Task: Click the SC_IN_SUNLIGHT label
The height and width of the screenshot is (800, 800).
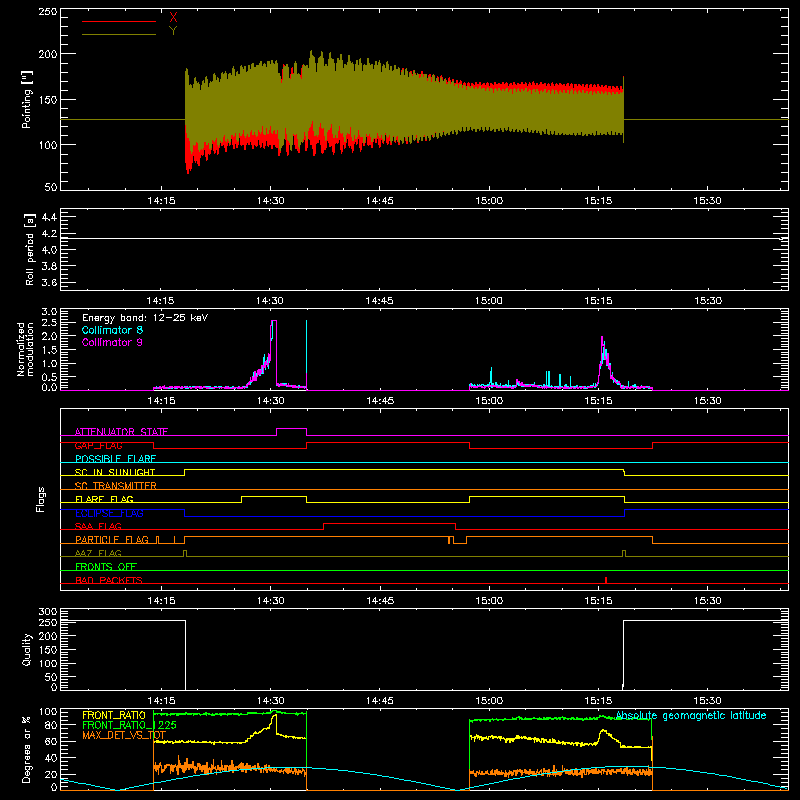Action: (115, 472)
